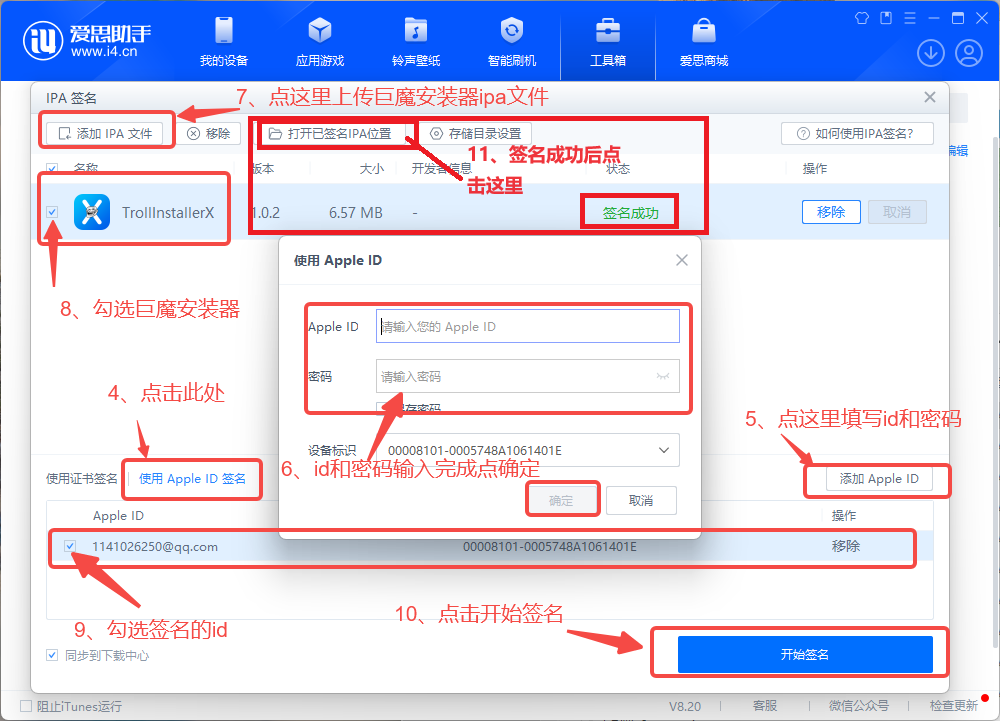Expand the 设备标识 device identifier dropdown

click(x=663, y=450)
